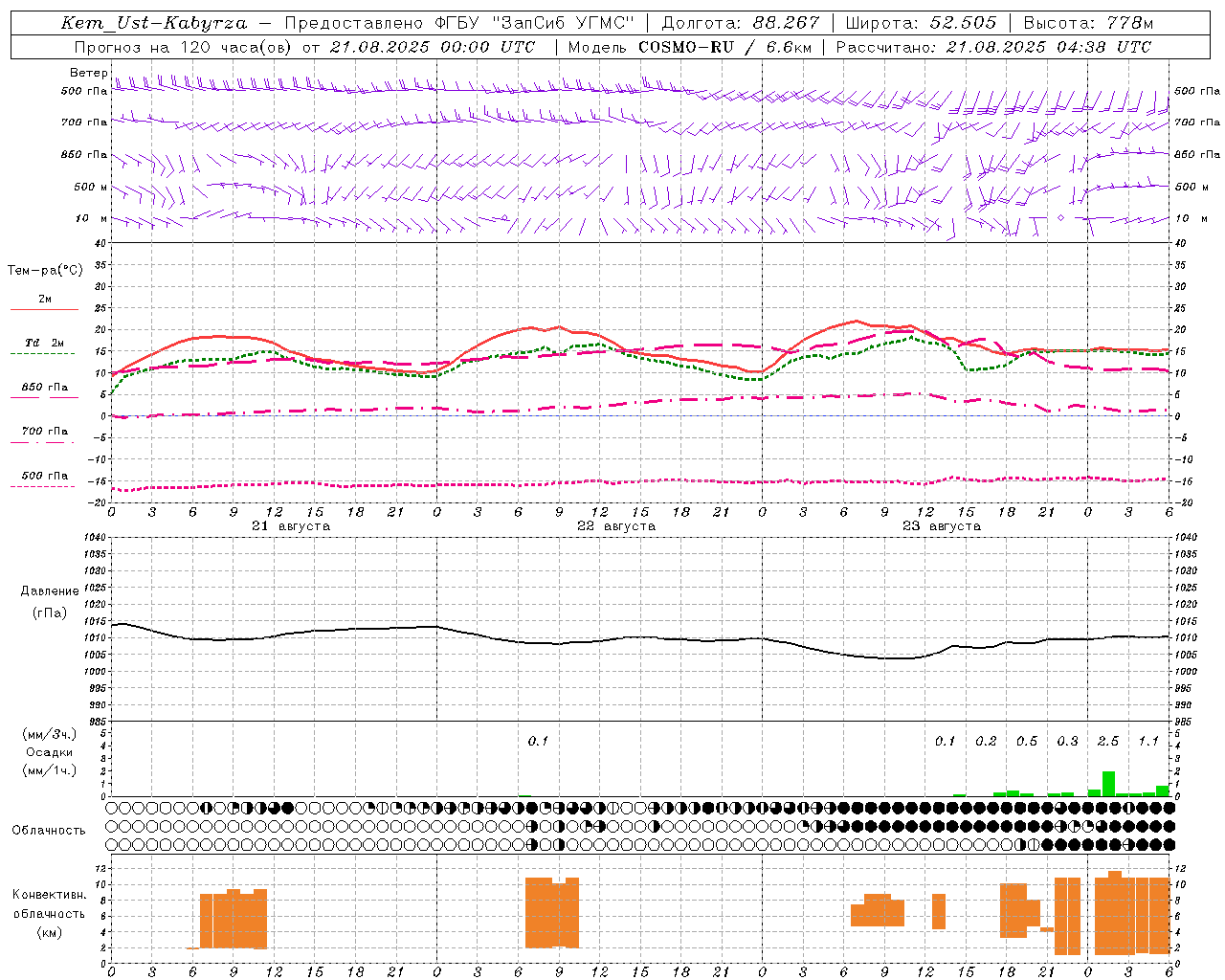Click the orange convective cloud block on 22 августа

pyautogui.click(x=552, y=913)
